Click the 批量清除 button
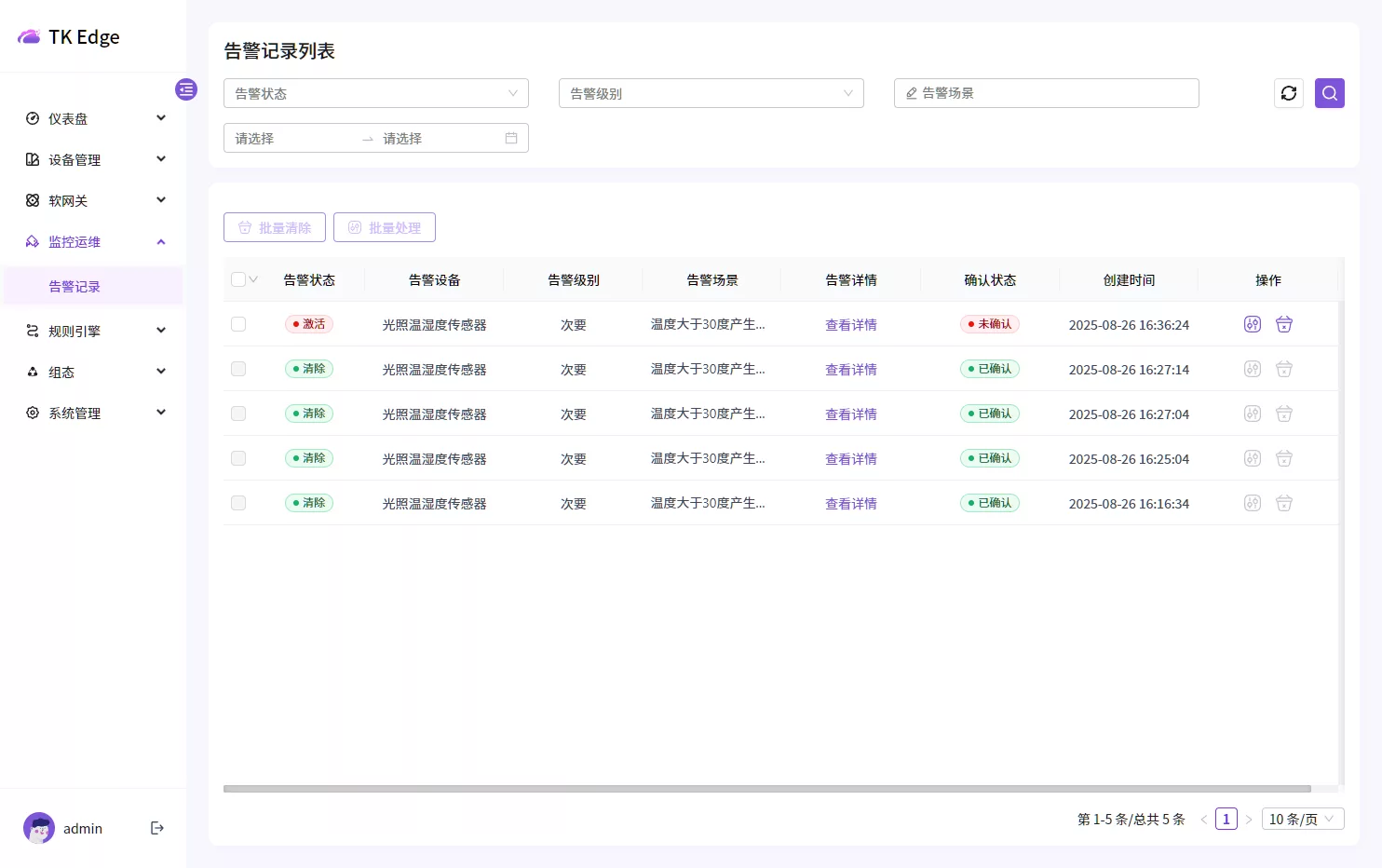The width and height of the screenshot is (1382, 868). [x=275, y=227]
